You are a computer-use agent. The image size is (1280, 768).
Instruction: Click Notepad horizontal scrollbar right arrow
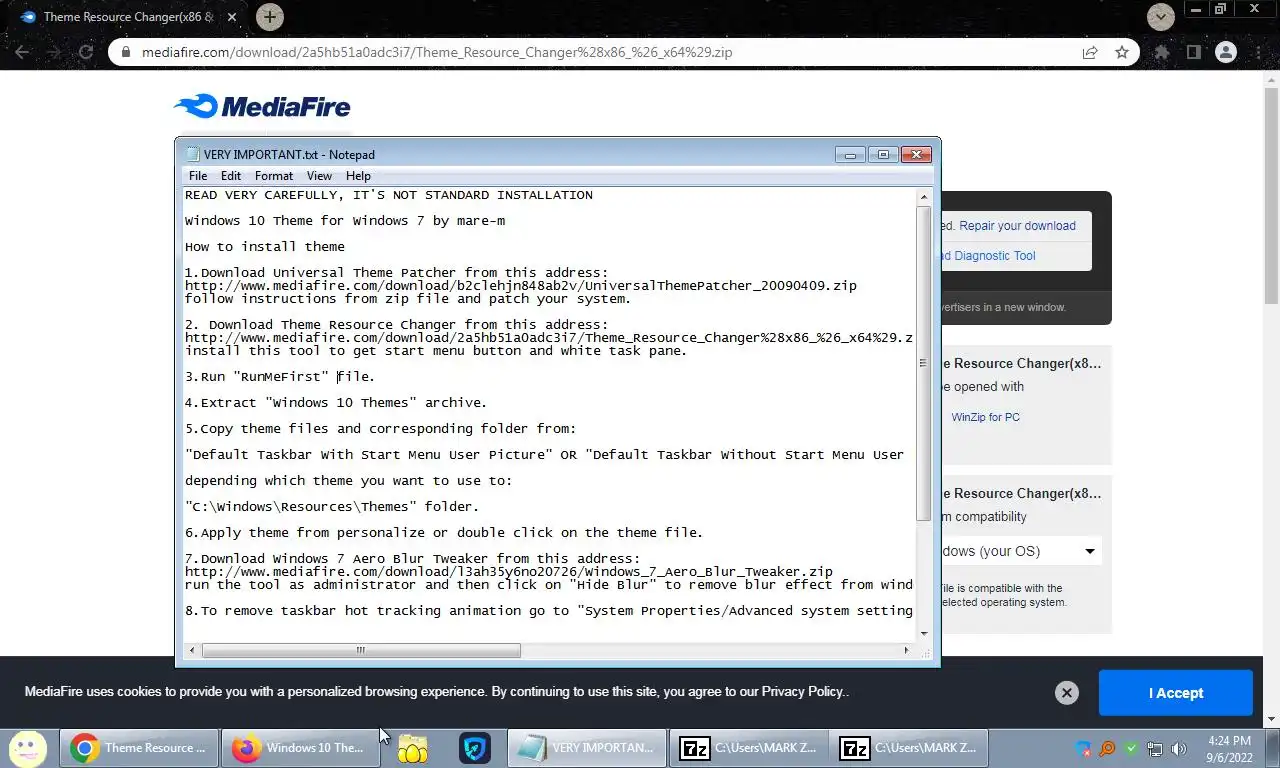coord(906,650)
